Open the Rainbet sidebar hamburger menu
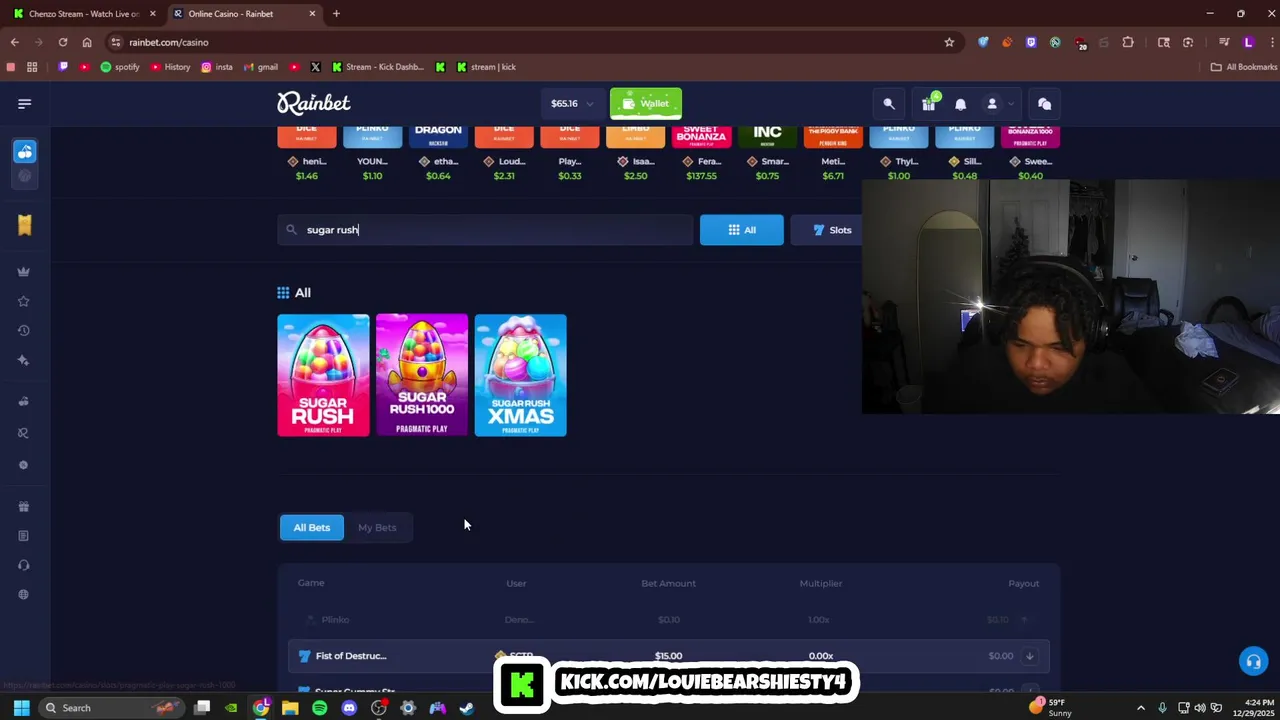1280x720 pixels. tap(25, 104)
